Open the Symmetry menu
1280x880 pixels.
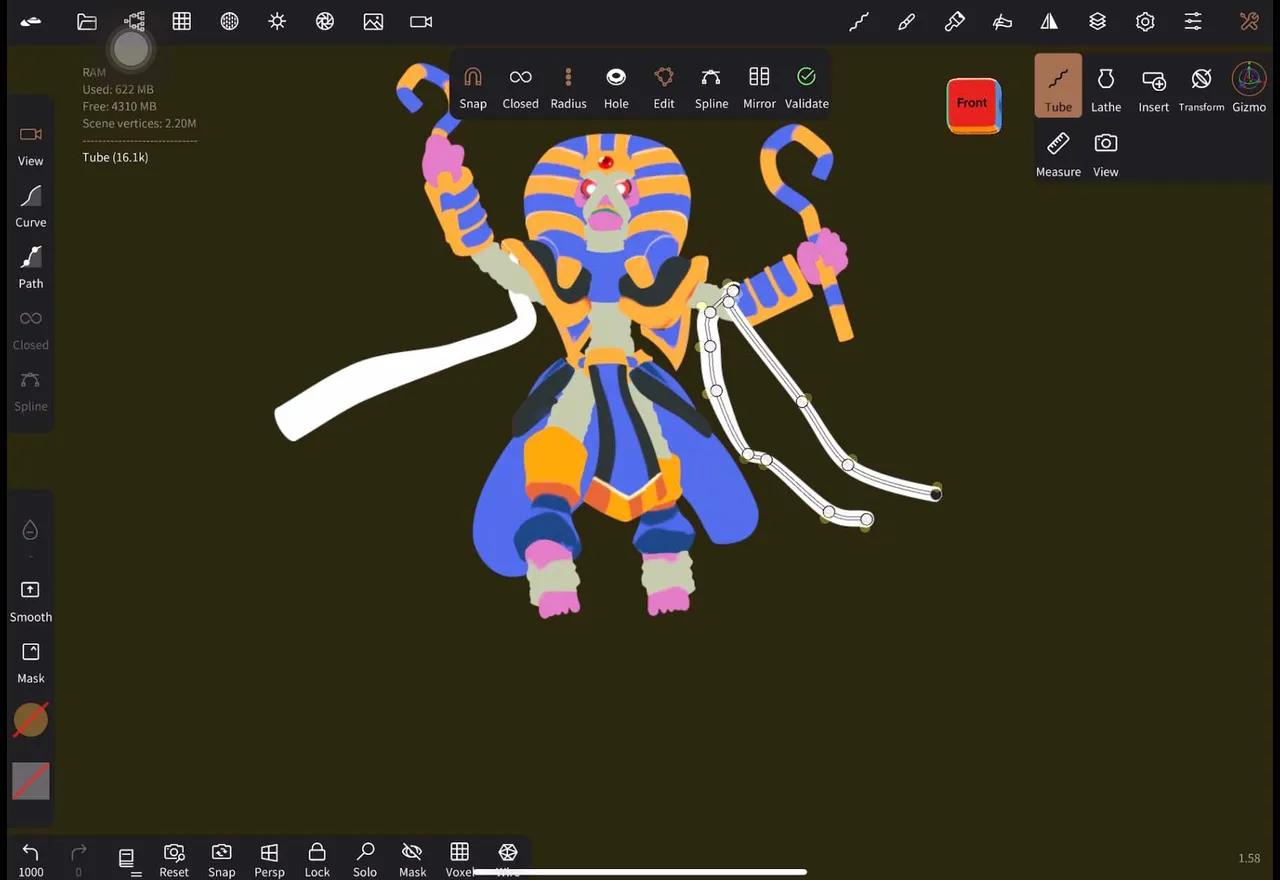1049,22
